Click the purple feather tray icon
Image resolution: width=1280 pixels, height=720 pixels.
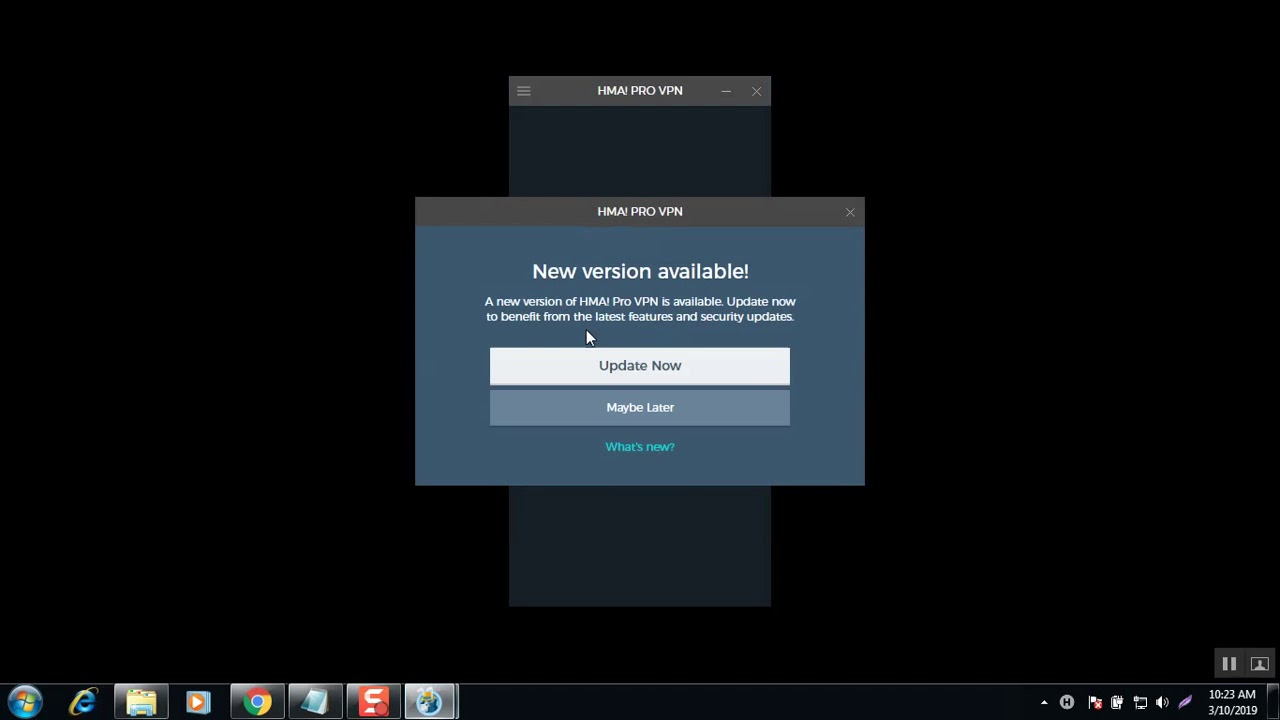click(x=1185, y=703)
